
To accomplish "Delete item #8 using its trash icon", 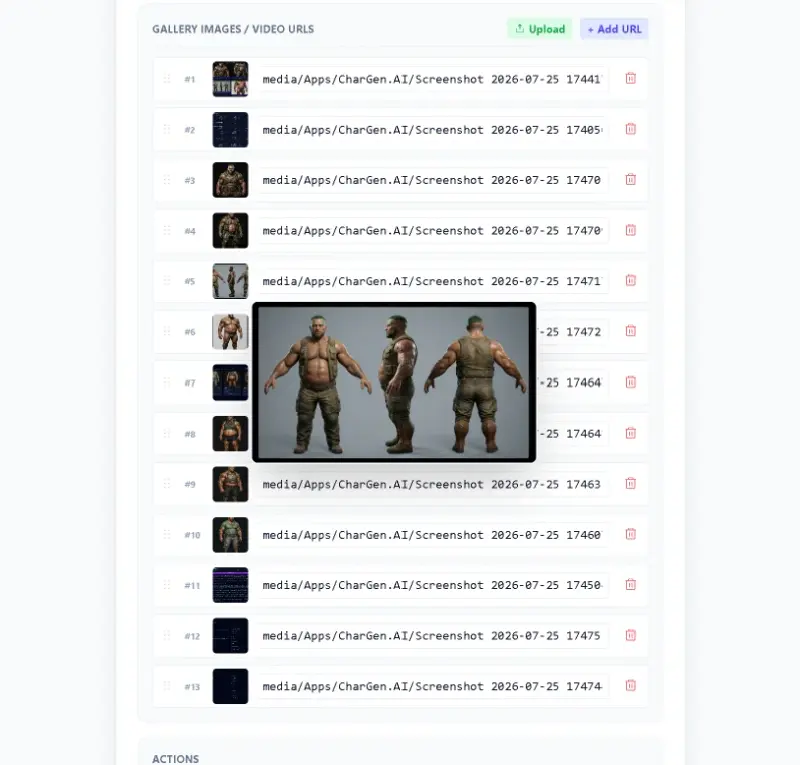I will click(x=631, y=433).
